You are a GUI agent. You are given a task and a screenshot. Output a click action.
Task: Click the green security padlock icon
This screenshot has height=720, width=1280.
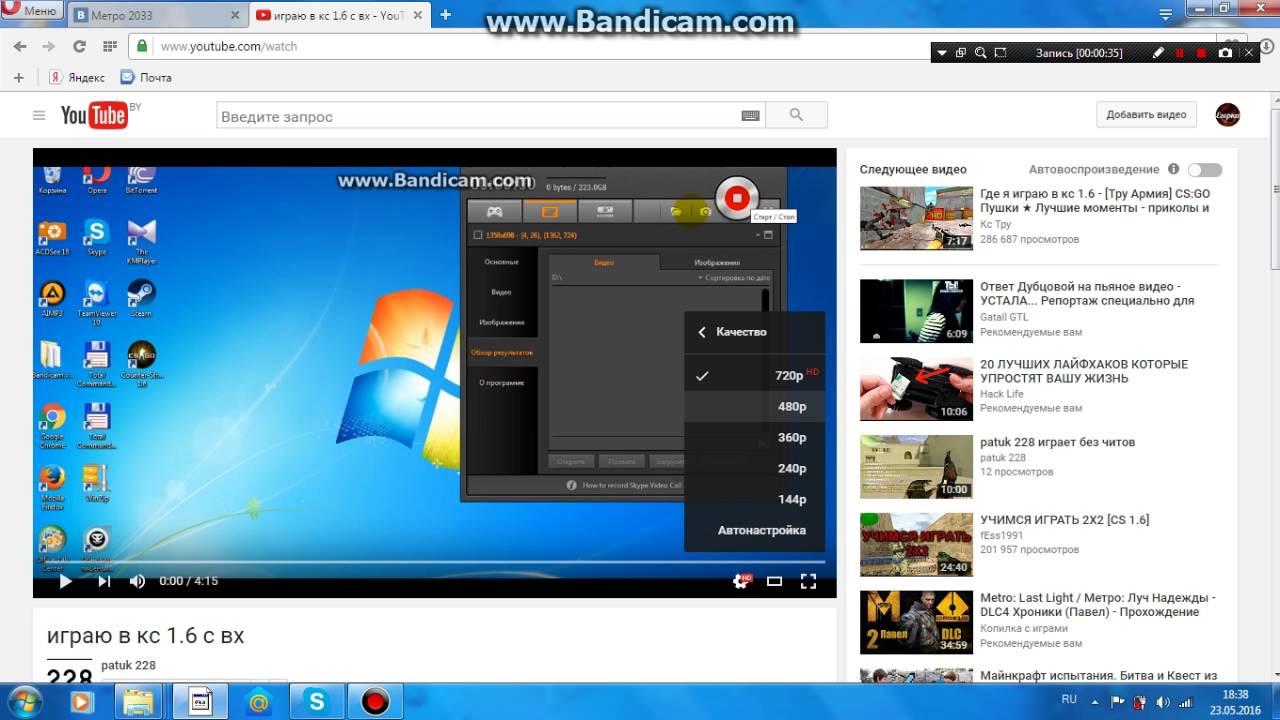tap(142, 46)
